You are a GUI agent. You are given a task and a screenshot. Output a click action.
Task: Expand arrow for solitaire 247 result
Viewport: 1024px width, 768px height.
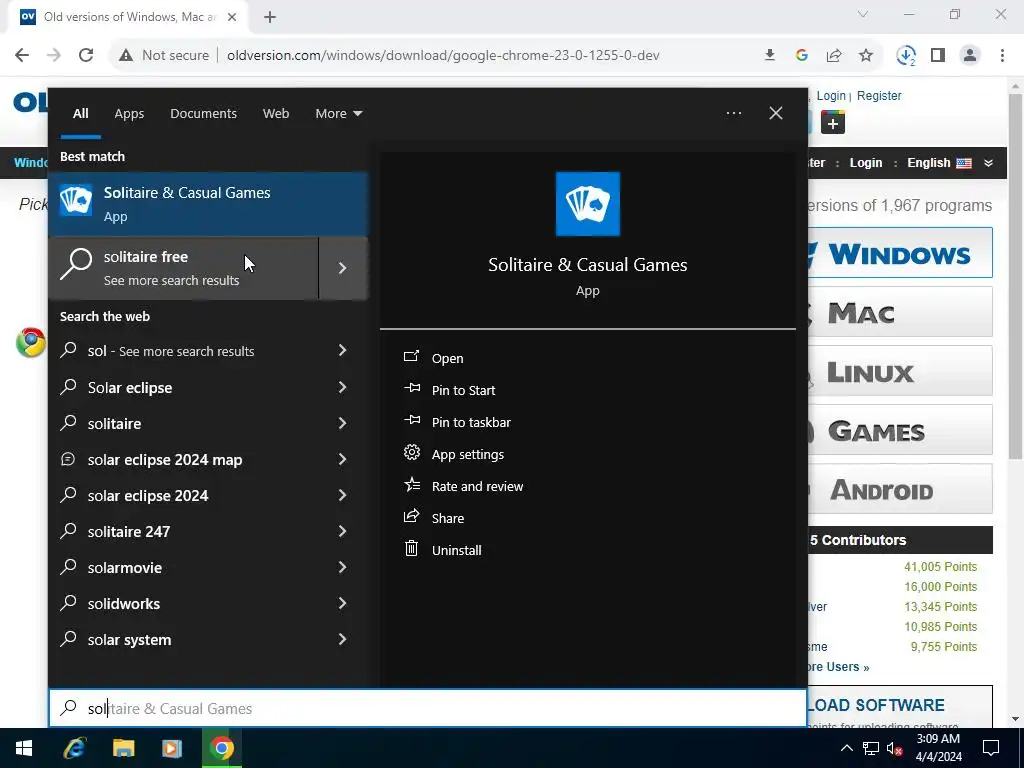pos(343,531)
